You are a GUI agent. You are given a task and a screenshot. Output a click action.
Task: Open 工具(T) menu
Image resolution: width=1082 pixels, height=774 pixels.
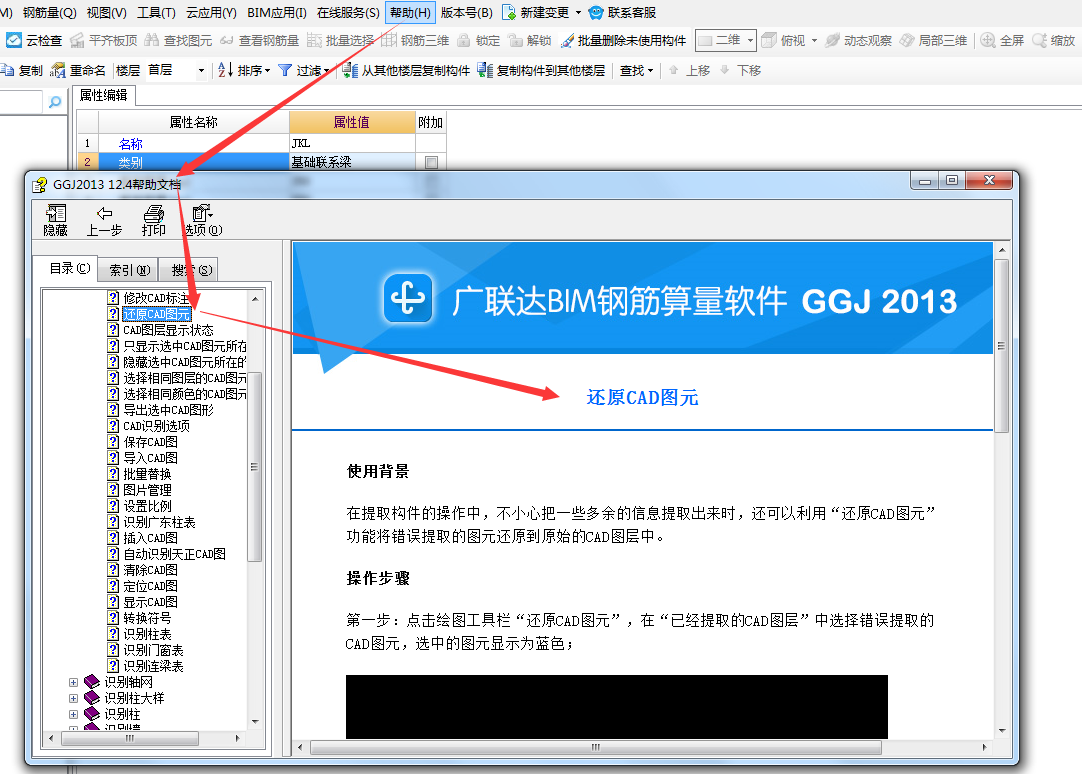pyautogui.click(x=156, y=12)
